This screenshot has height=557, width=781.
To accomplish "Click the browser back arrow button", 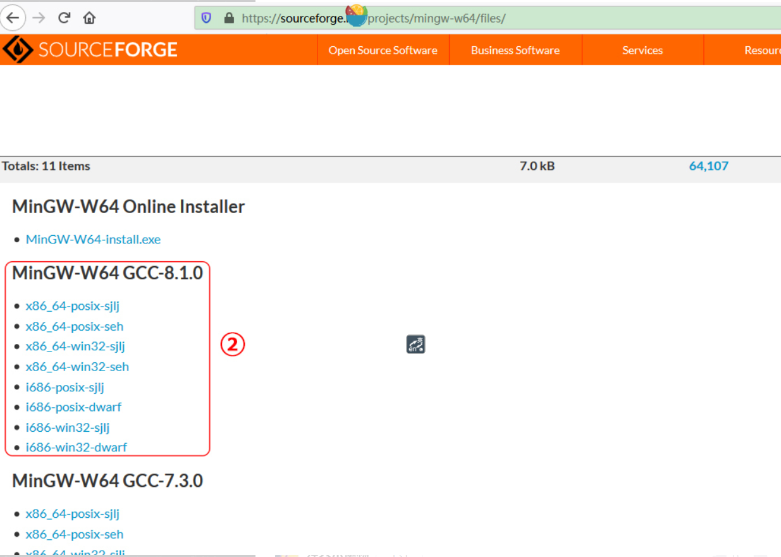I will [14, 17].
